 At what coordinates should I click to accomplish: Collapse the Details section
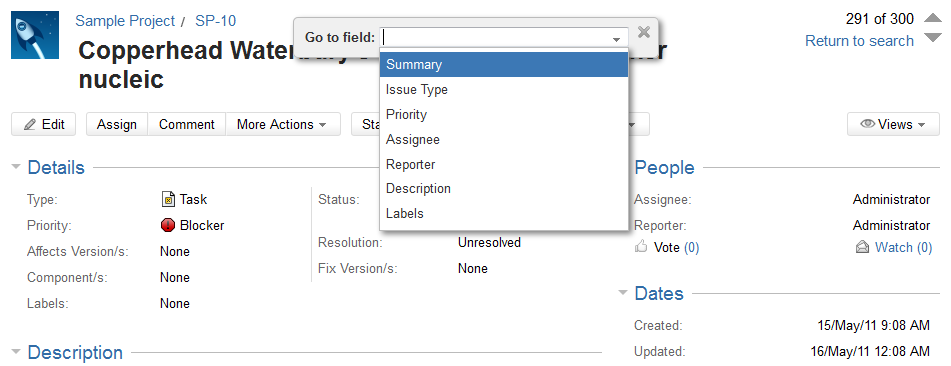pyautogui.click(x=16, y=167)
